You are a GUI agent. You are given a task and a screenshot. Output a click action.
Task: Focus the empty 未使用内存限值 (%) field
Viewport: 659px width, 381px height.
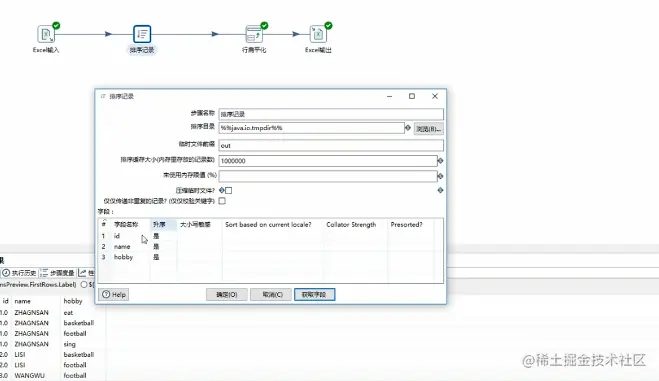328,176
